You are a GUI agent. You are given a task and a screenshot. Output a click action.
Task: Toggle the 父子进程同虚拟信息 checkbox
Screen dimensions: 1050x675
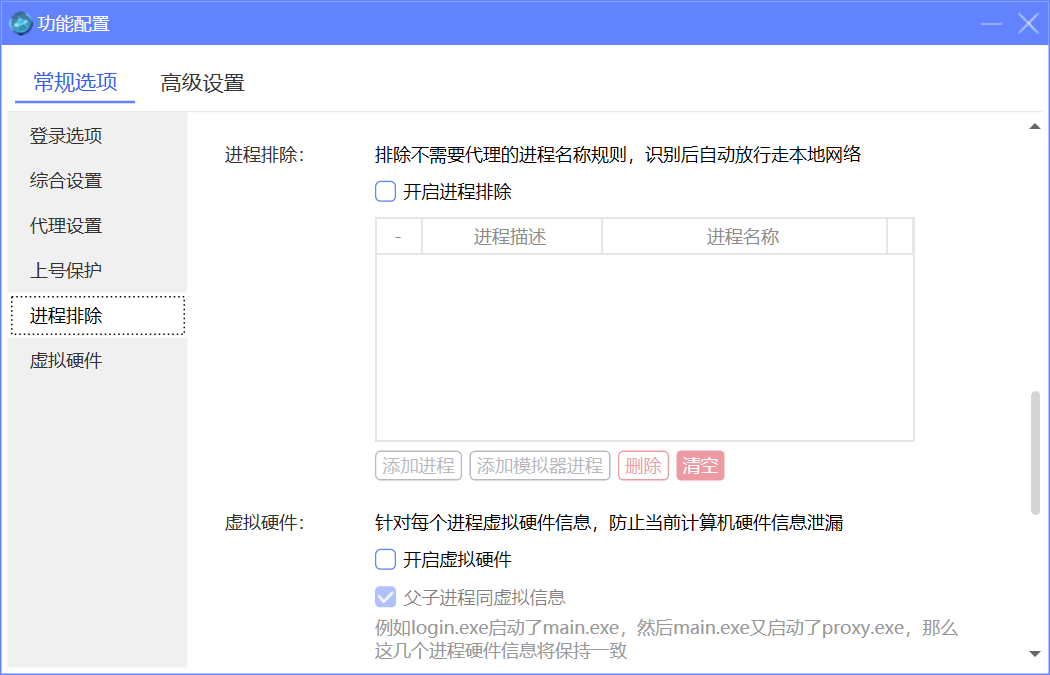point(386,598)
